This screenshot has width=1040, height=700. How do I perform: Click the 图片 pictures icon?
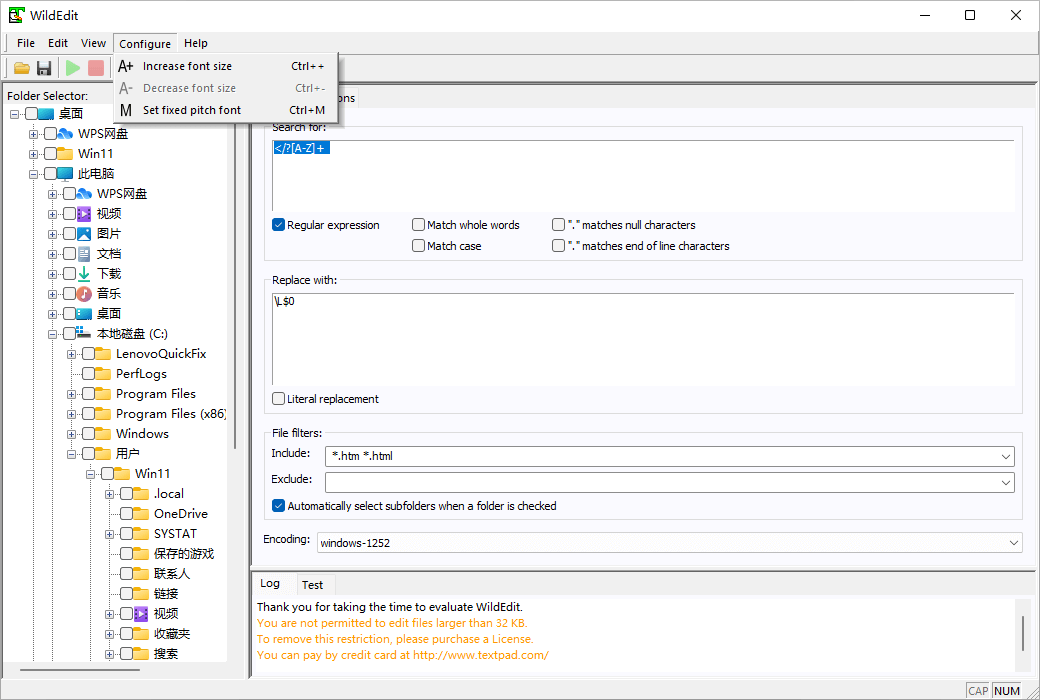(x=84, y=234)
